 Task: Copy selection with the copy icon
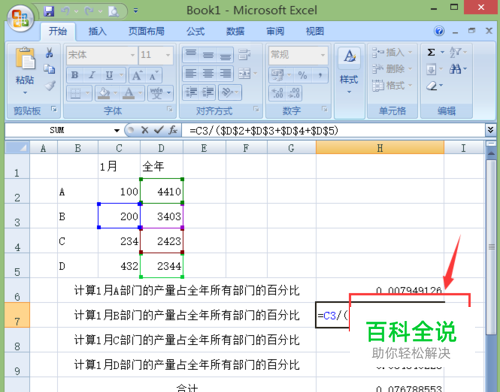(49, 69)
